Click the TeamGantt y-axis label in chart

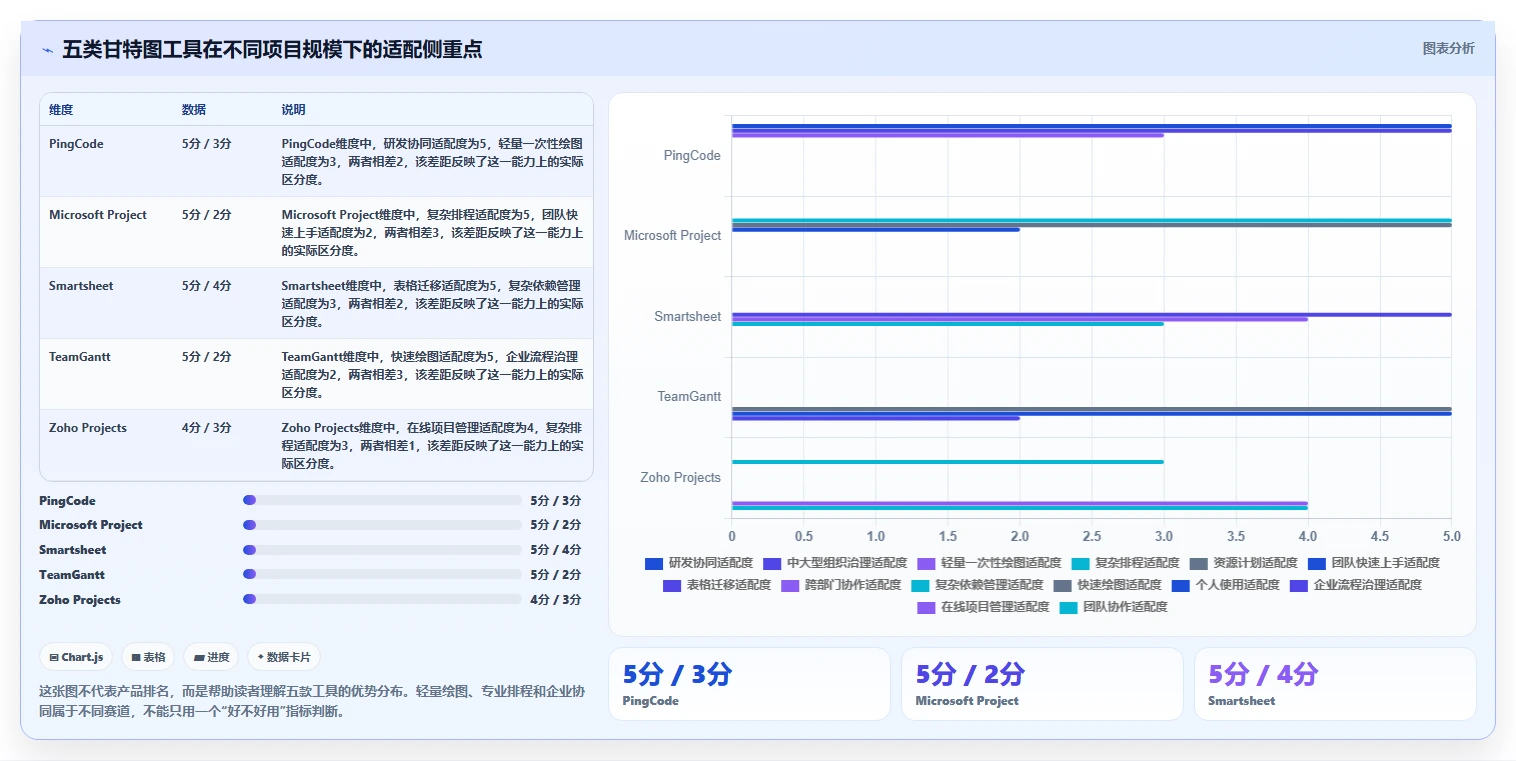tap(689, 397)
